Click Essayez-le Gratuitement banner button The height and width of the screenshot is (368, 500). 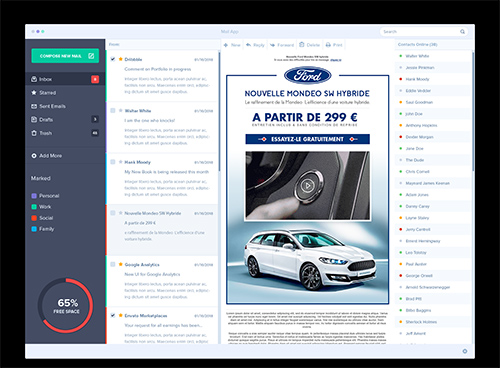tap(307, 139)
